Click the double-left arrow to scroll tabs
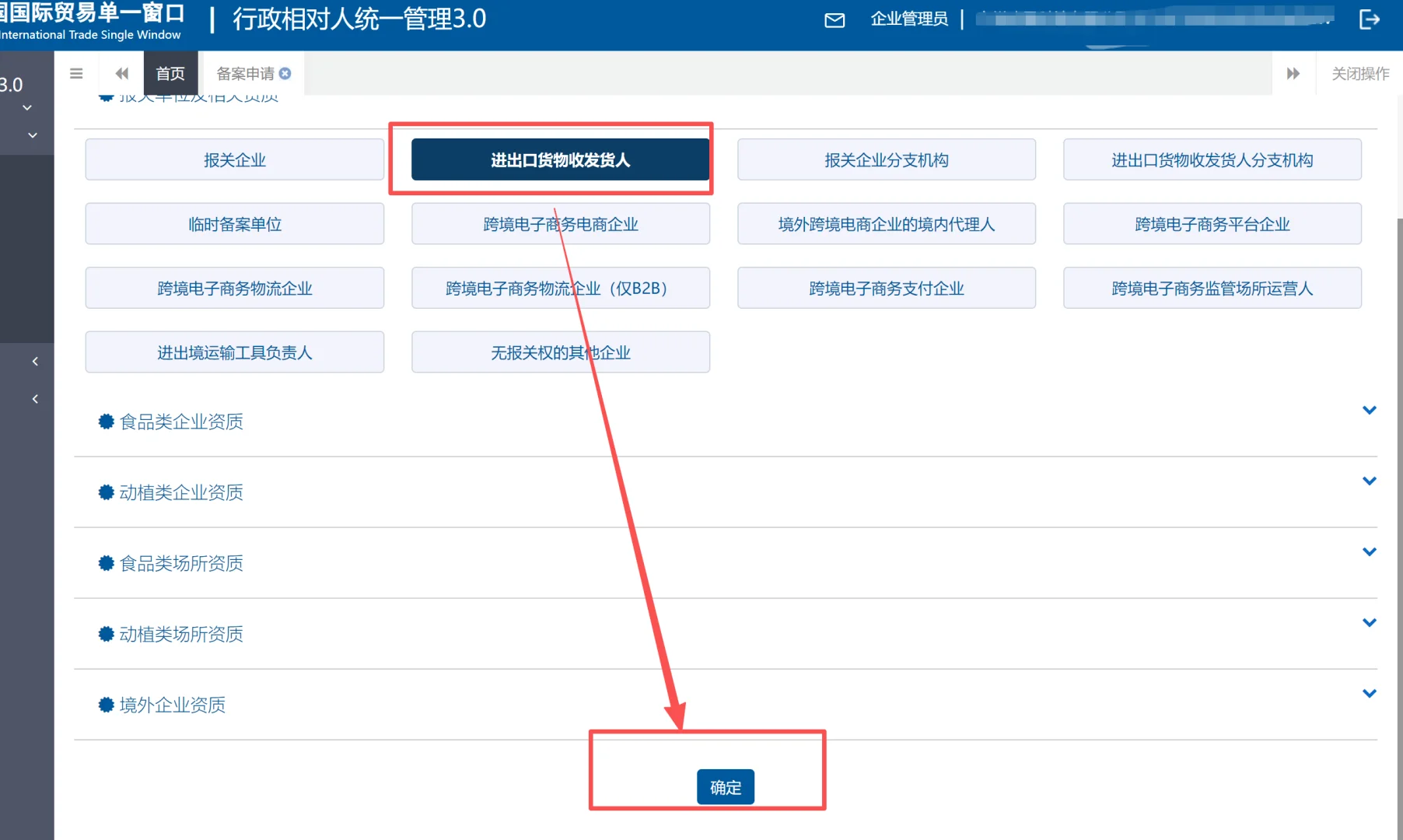This screenshot has width=1403, height=840. point(121,73)
